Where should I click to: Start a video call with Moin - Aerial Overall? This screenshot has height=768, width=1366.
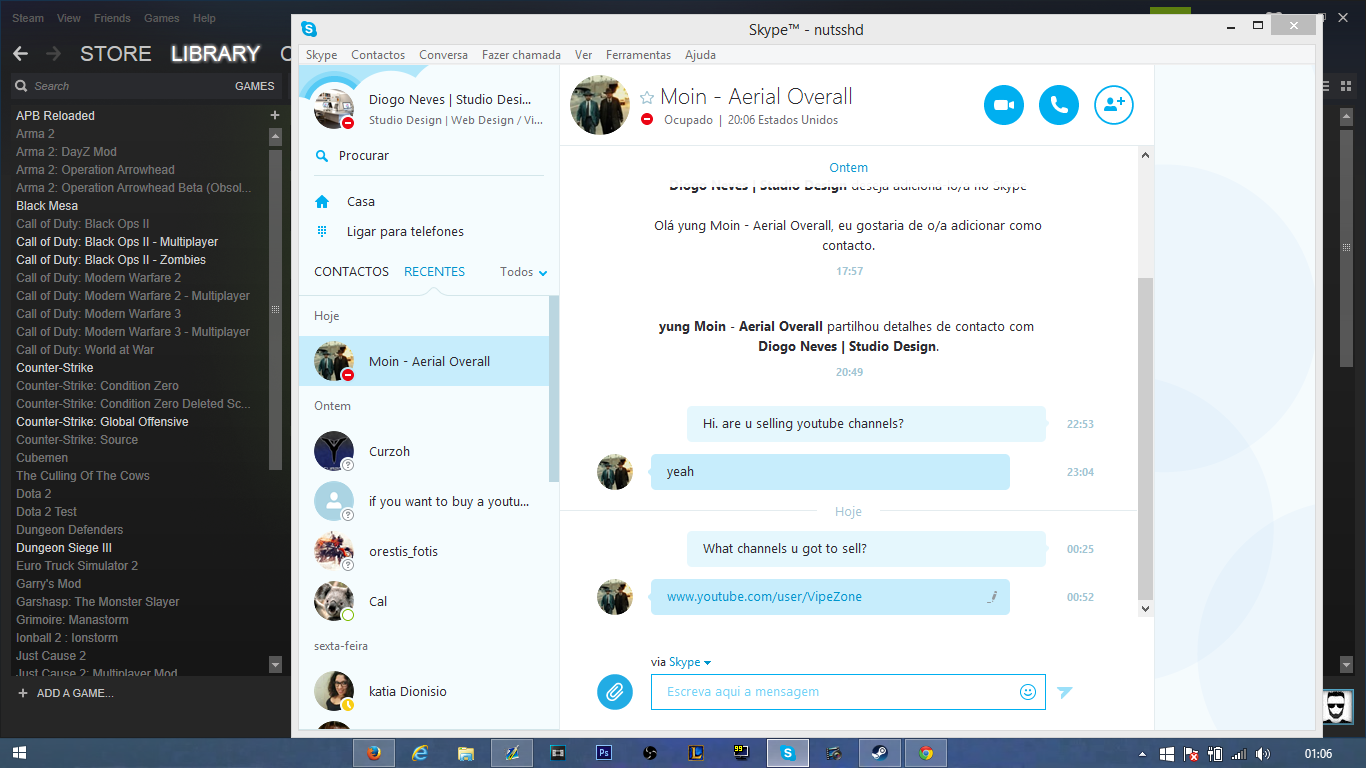(1004, 104)
